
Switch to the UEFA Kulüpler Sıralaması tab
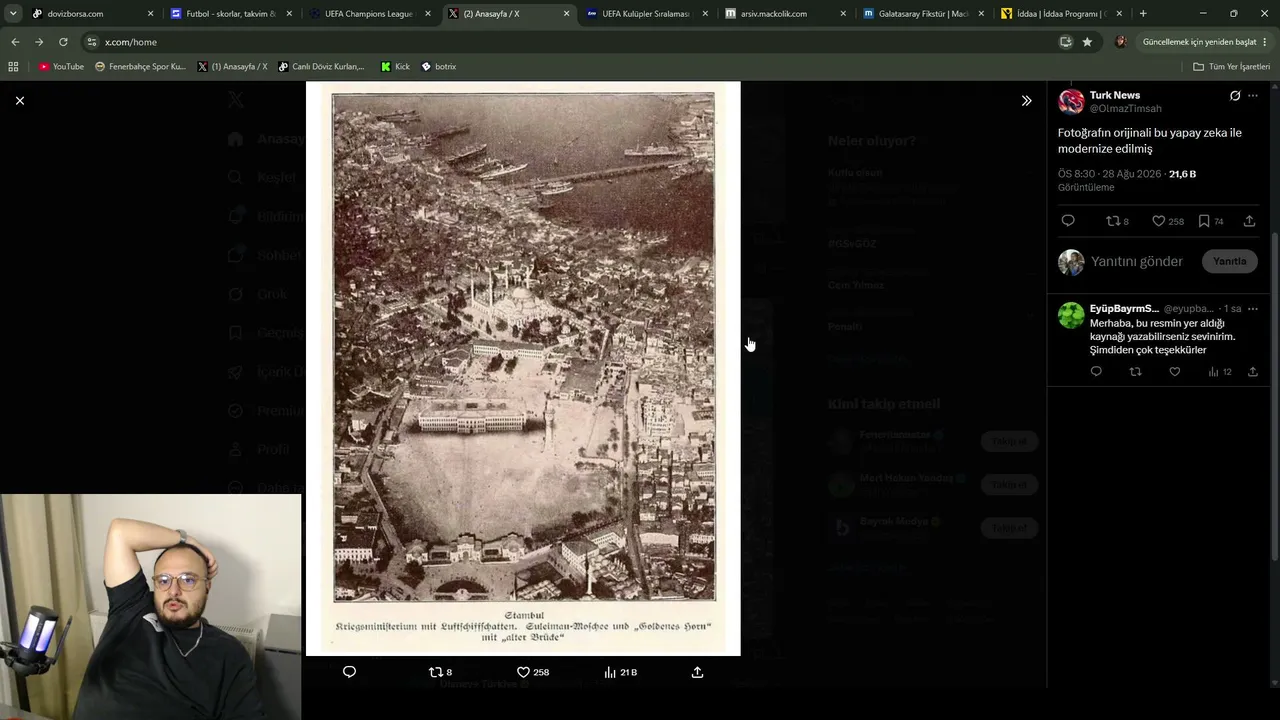pos(645,14)
